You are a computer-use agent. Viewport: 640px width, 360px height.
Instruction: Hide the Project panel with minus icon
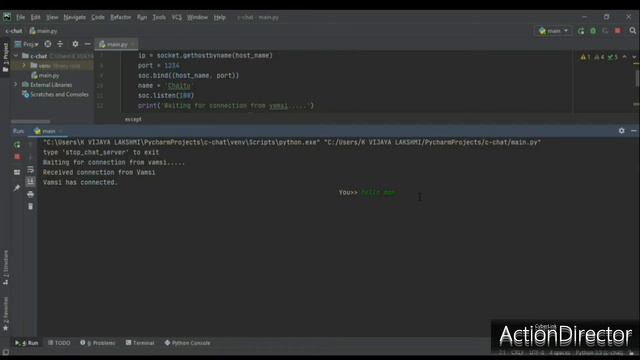click(x=87, y=44)
